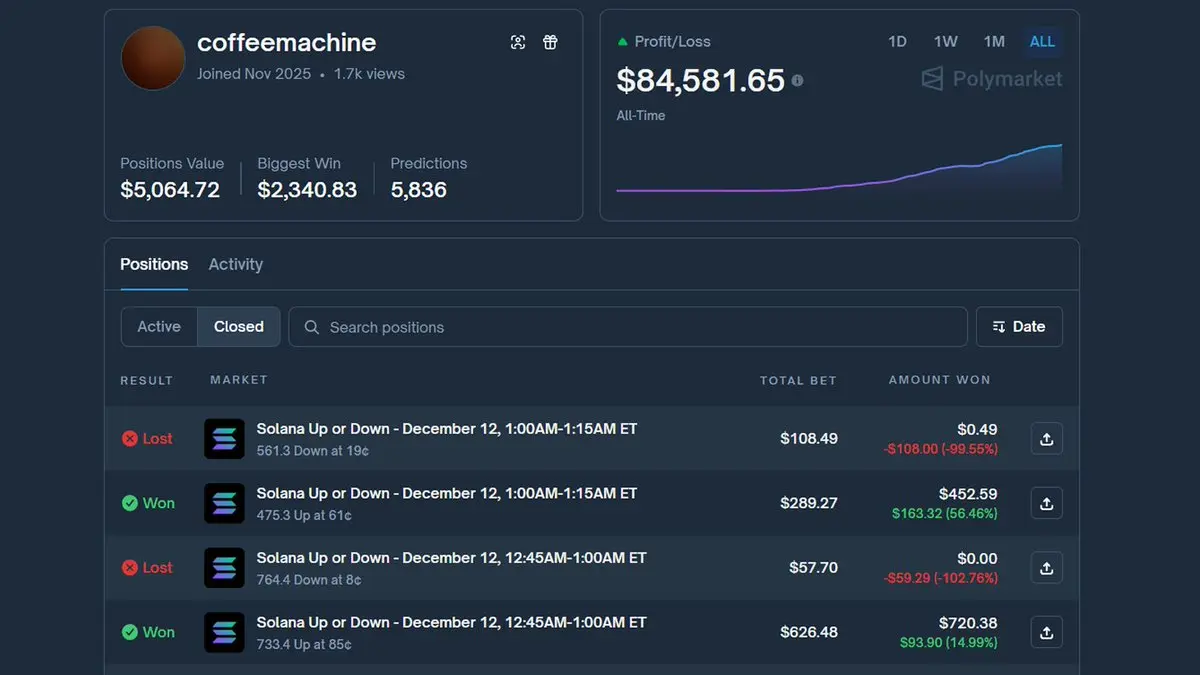Click the $84,581.65 profit figure
Image resolution: width=1200 pixels, height=675 pixels.
pyautogui.click(x=701, y=80)
